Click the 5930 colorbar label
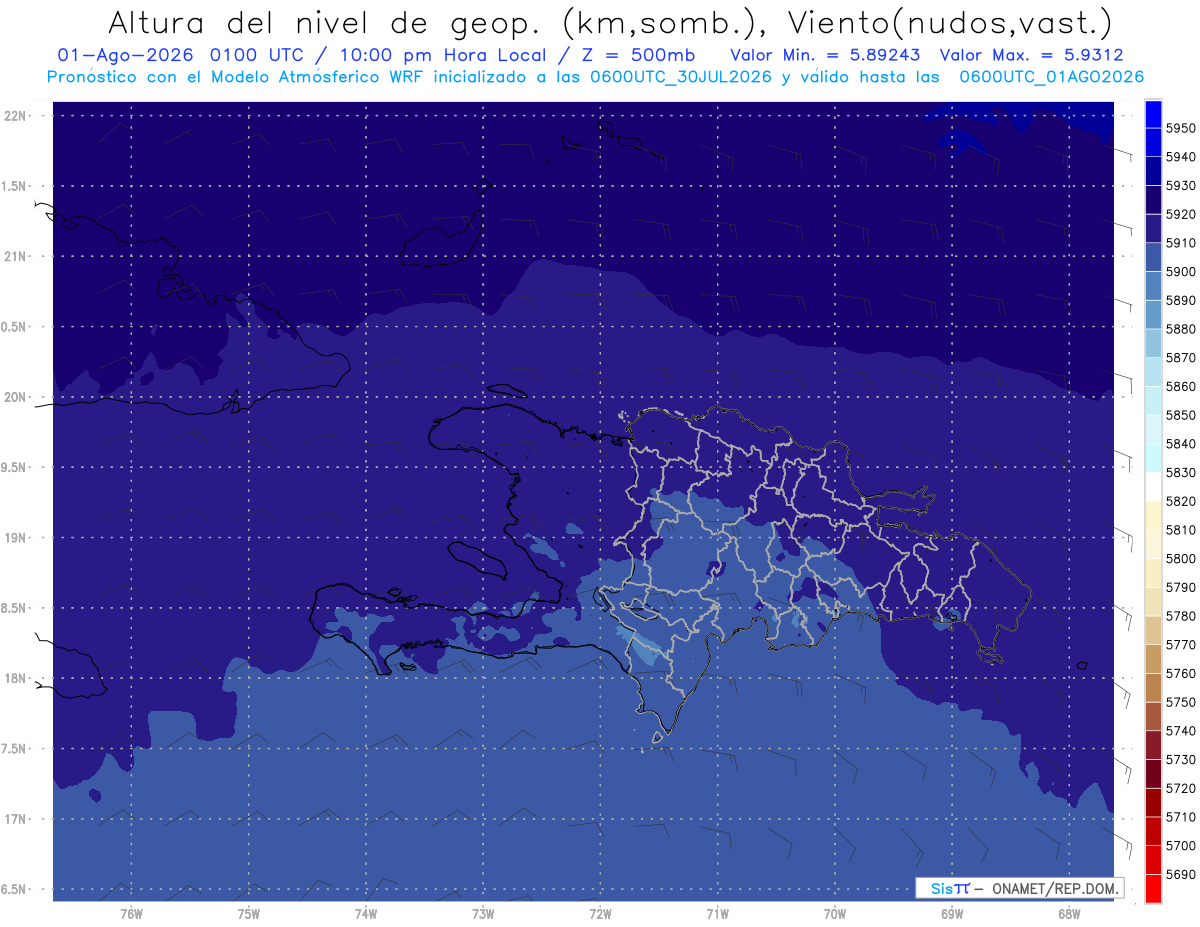This screenshot has width=1200, height=927. click(1181, 185)
